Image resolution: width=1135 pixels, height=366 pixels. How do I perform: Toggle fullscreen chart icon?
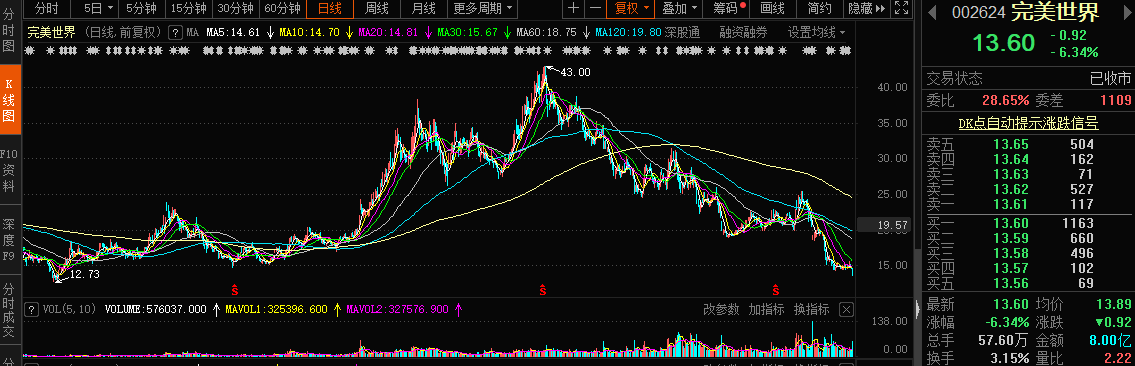(901, 9)
